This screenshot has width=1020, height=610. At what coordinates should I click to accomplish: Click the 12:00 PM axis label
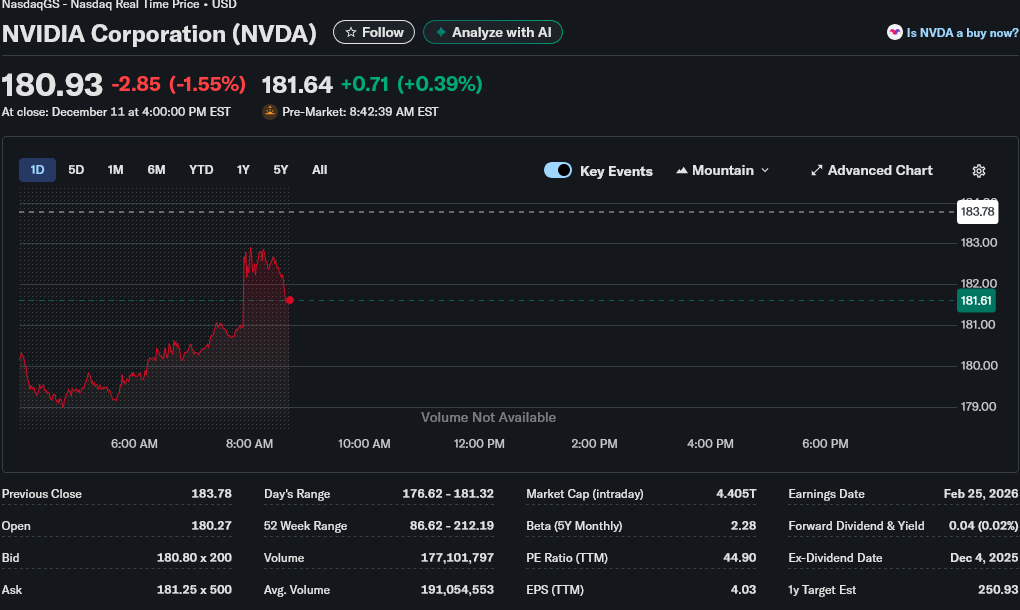479,444
